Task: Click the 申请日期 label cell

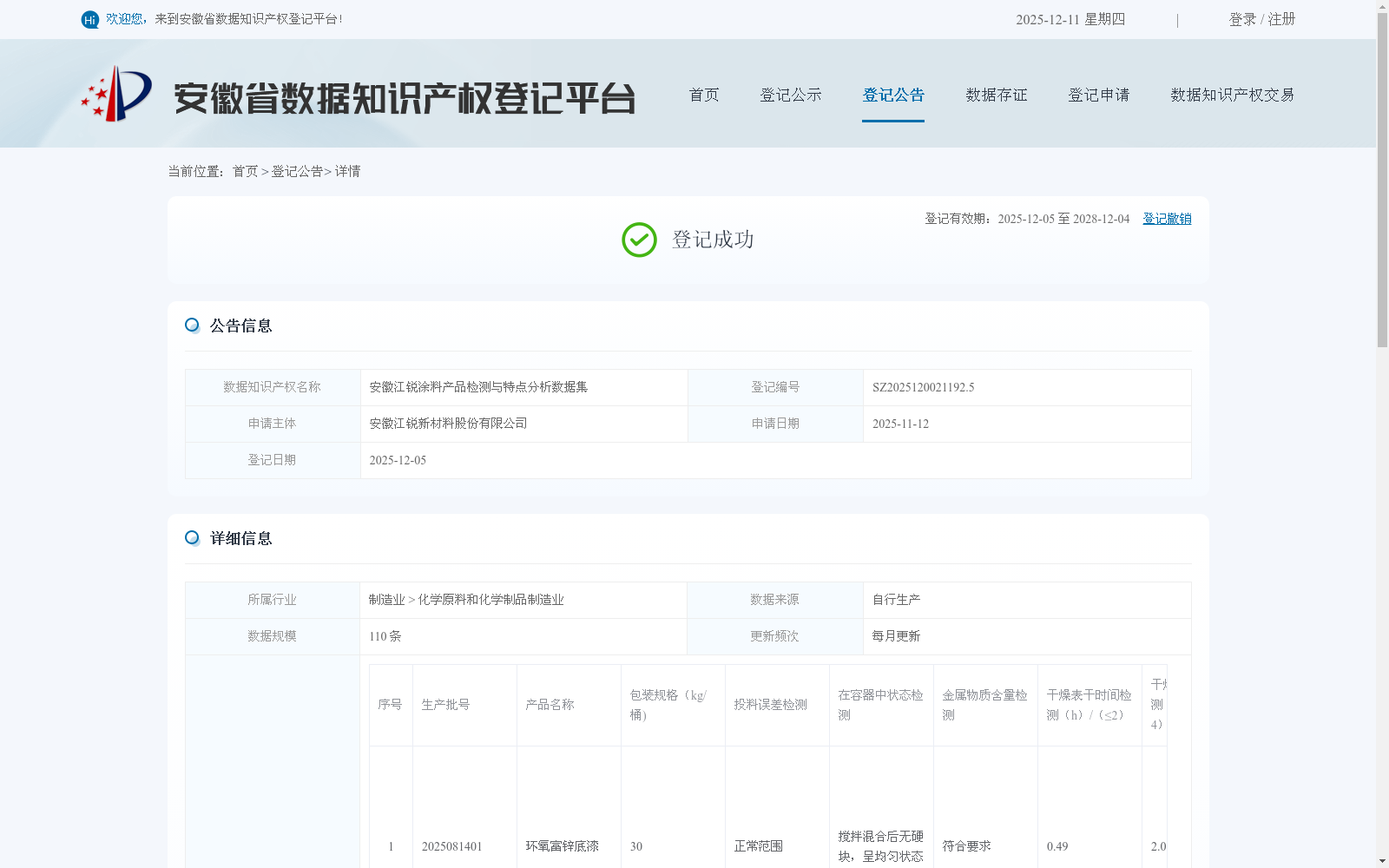Action: pos(775,424)
